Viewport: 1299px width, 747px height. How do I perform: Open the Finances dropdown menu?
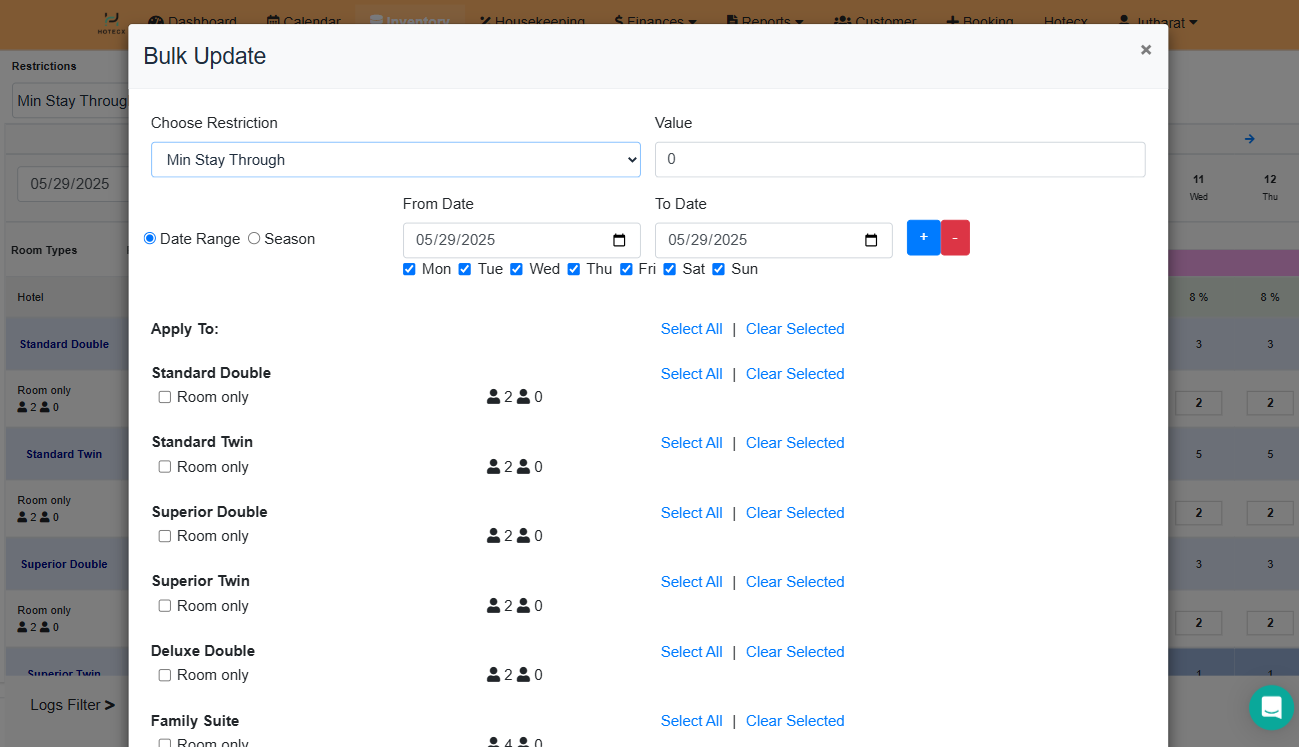pos(655,21)
